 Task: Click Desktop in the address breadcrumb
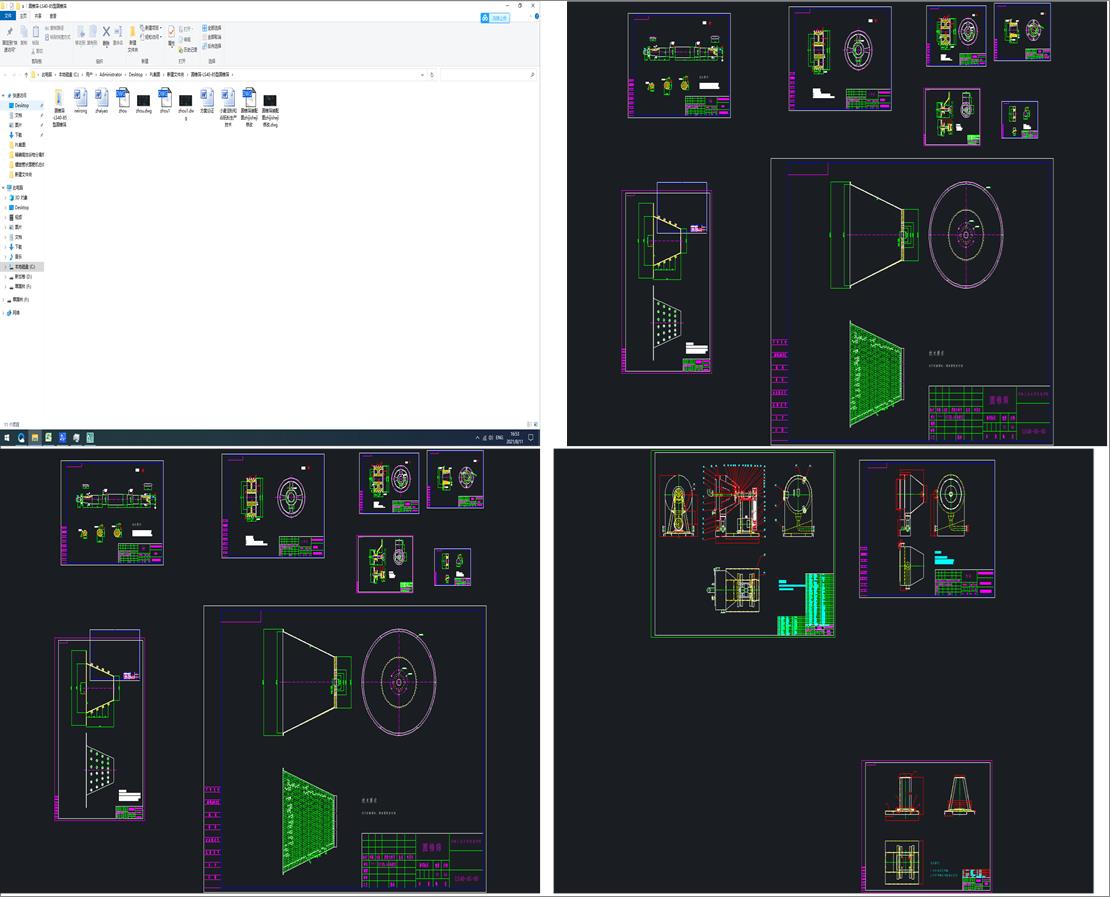pyautogui.click(x=135, y=74)
